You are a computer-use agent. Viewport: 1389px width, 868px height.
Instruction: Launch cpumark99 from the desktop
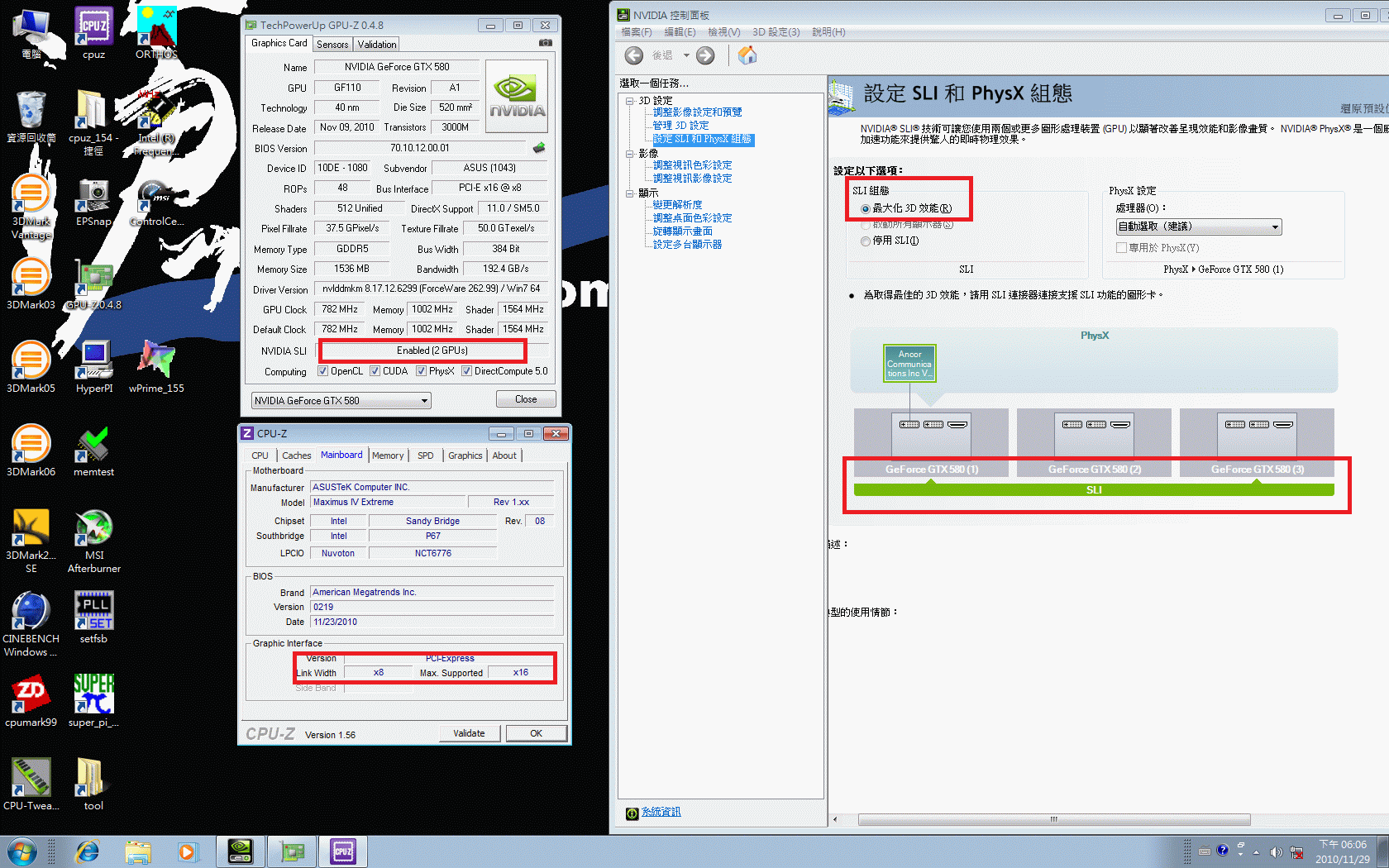point(31,701)
